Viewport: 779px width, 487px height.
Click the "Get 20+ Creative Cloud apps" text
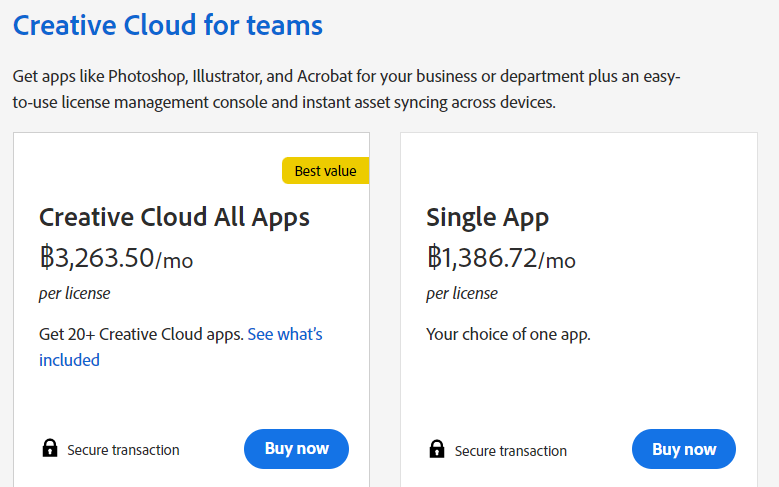click(x=140, y=334)
